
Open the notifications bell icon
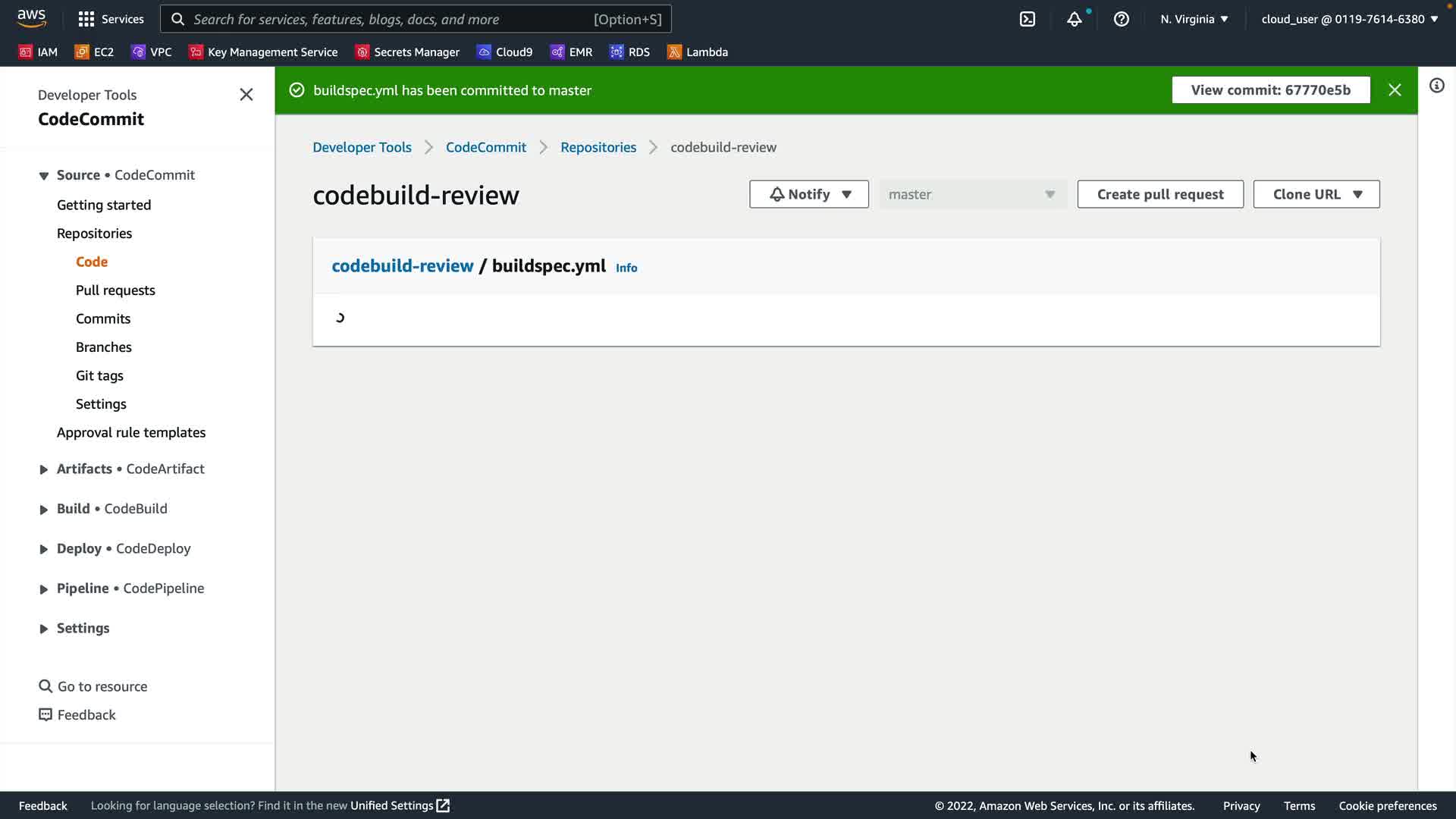point(1074,19)
